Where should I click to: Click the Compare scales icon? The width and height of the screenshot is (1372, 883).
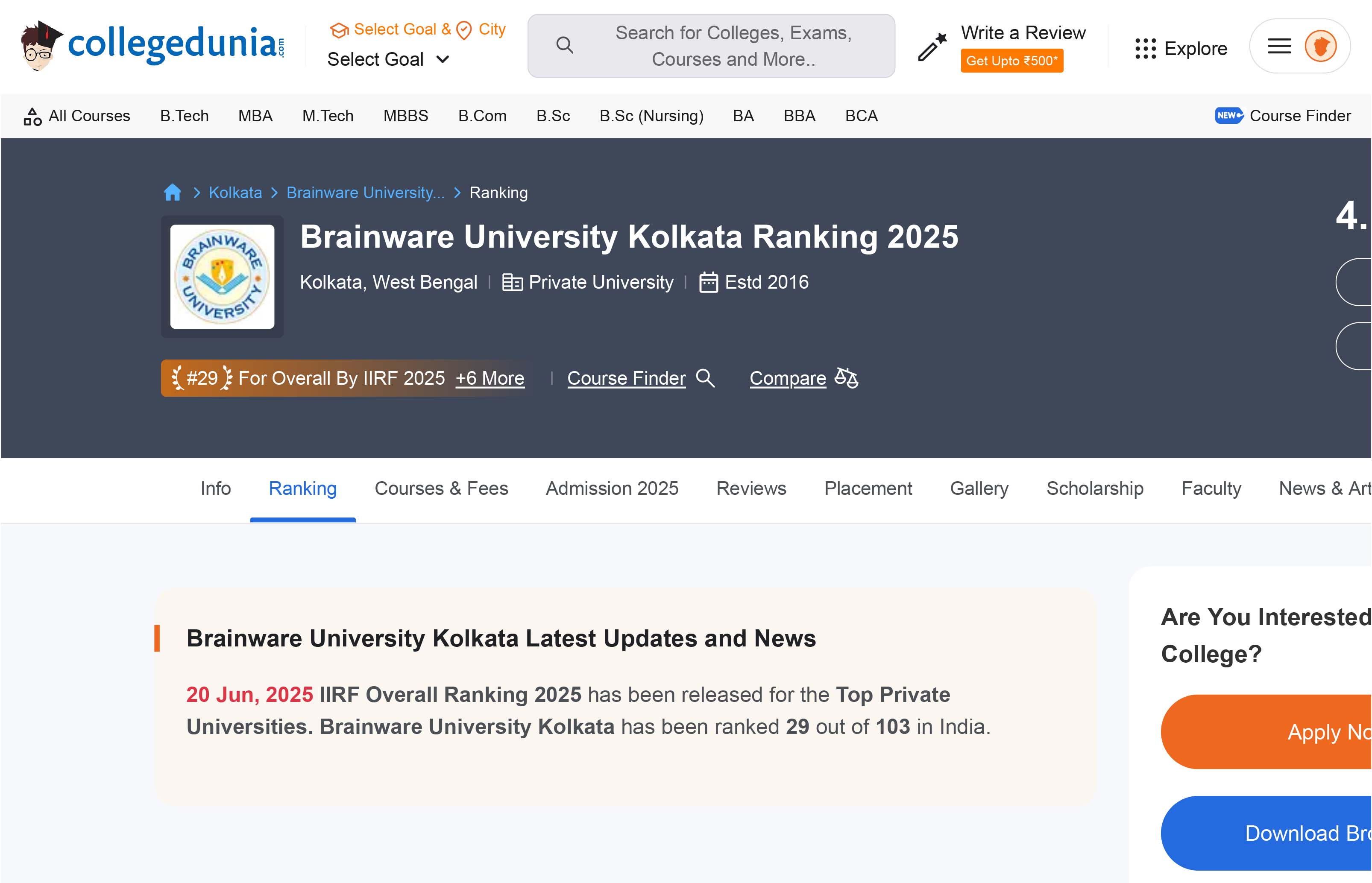pyautogui.click(x=846, y=378)
